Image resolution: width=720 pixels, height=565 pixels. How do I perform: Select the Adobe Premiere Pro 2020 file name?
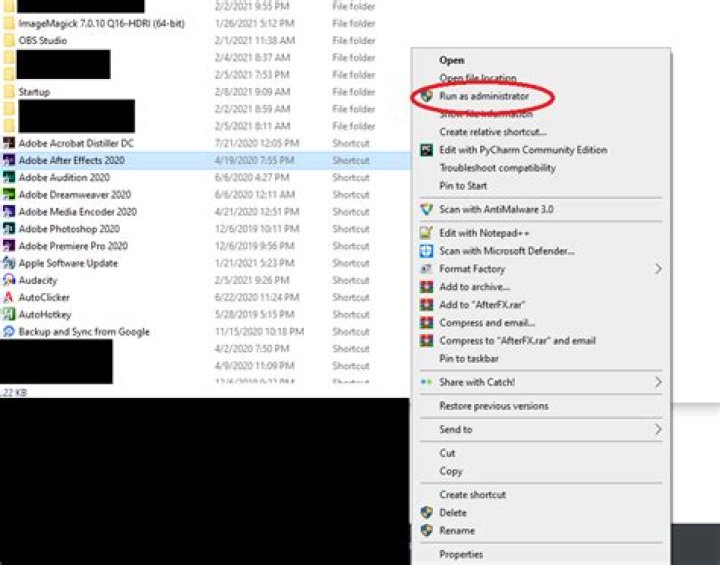(73, 246)
